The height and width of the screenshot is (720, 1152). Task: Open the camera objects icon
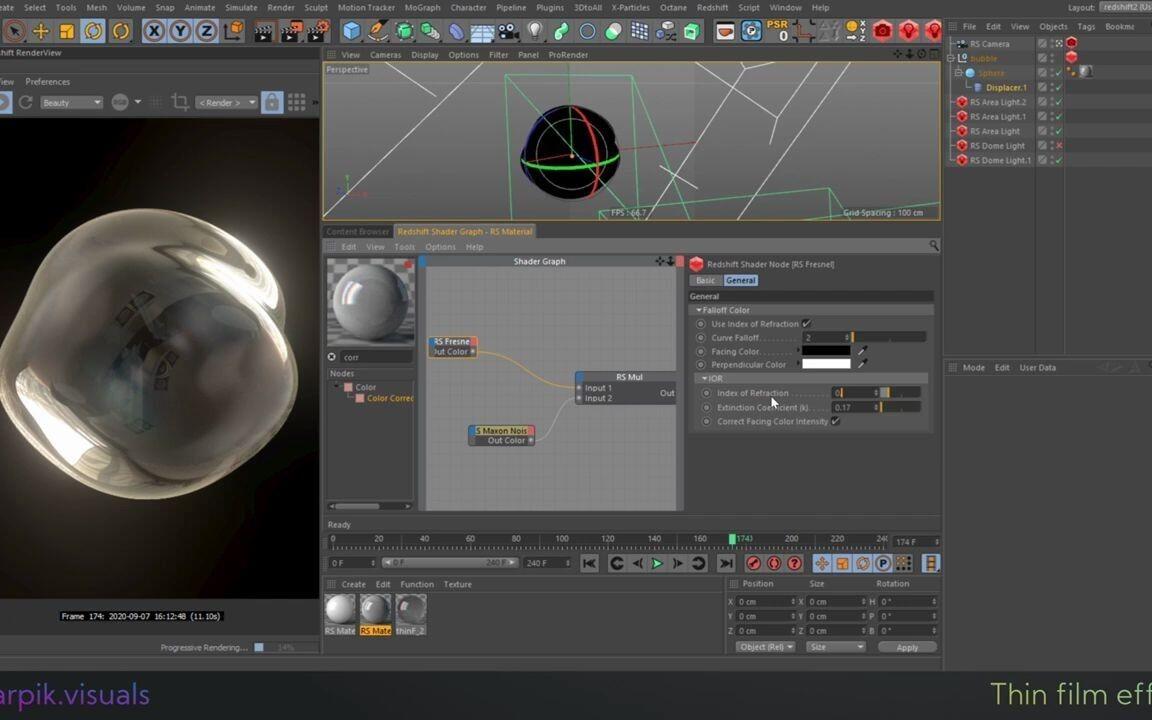click(x=508, y=32)
